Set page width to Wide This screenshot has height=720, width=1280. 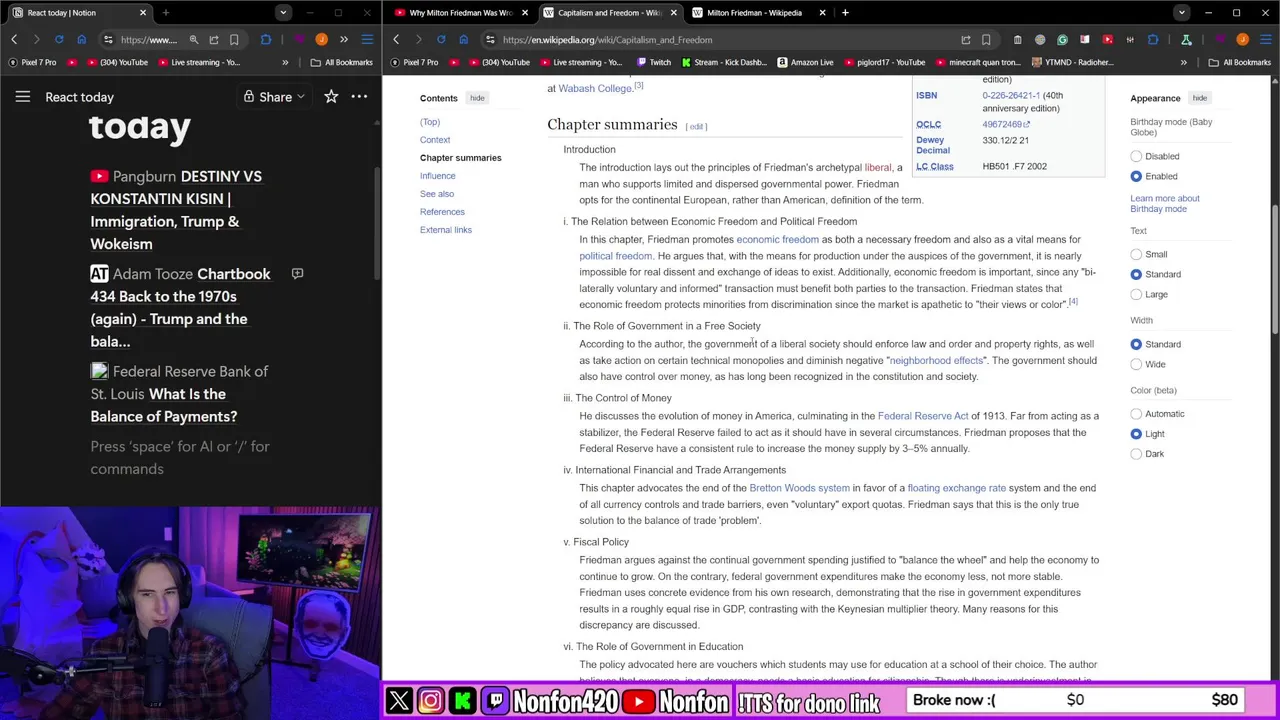tap(1136, 364)
